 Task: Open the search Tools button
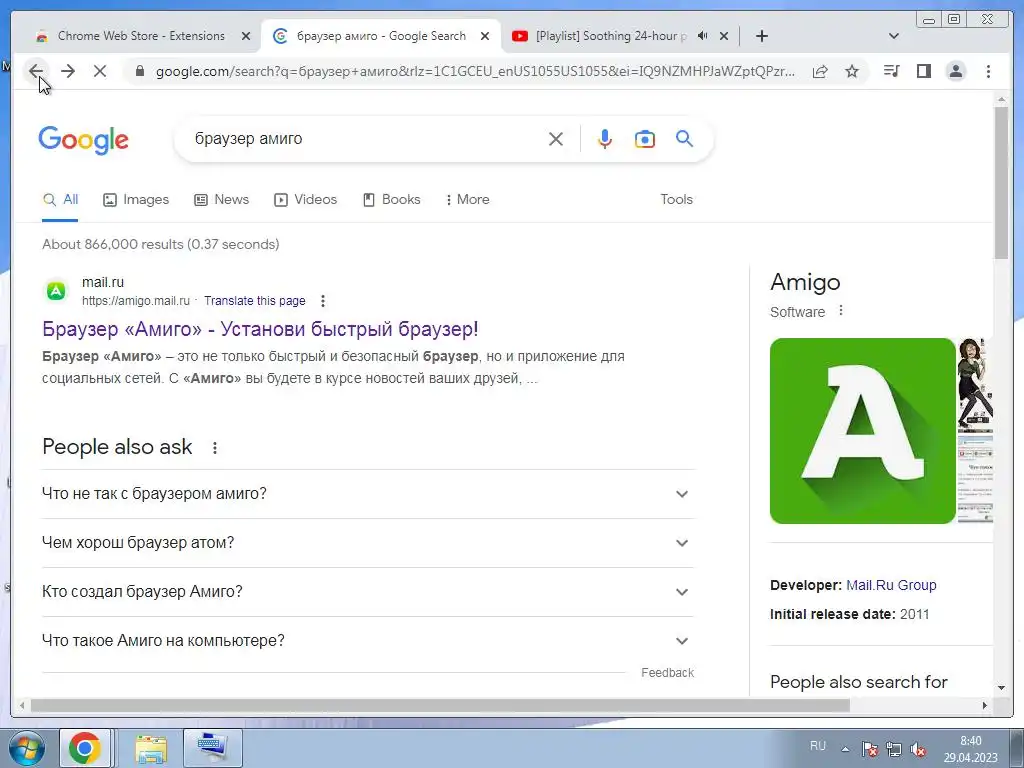676,200
